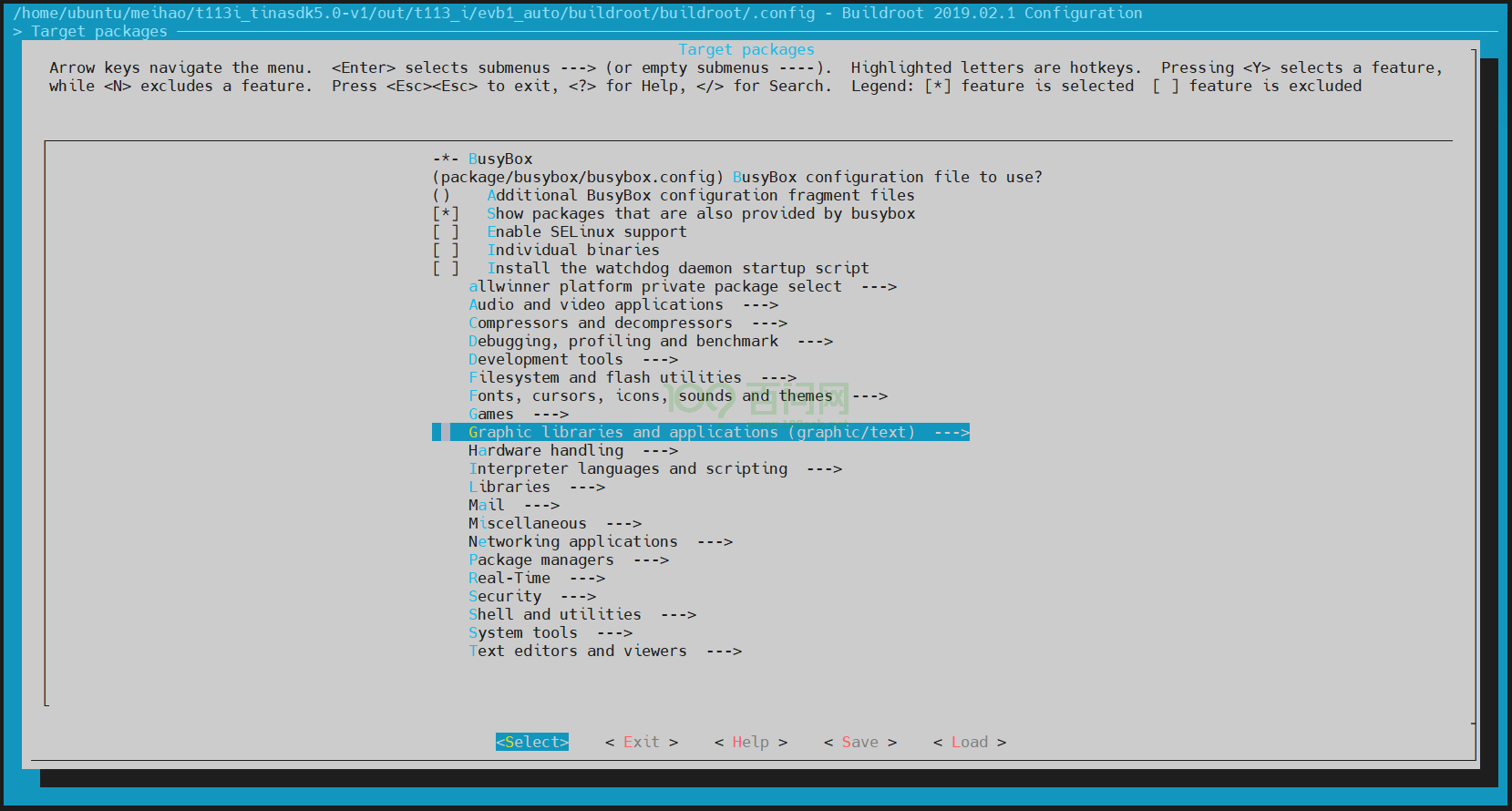Go to Text editors and viewers
The height and width of the screenshot is (811, 1512).
[x=577, y=652]
